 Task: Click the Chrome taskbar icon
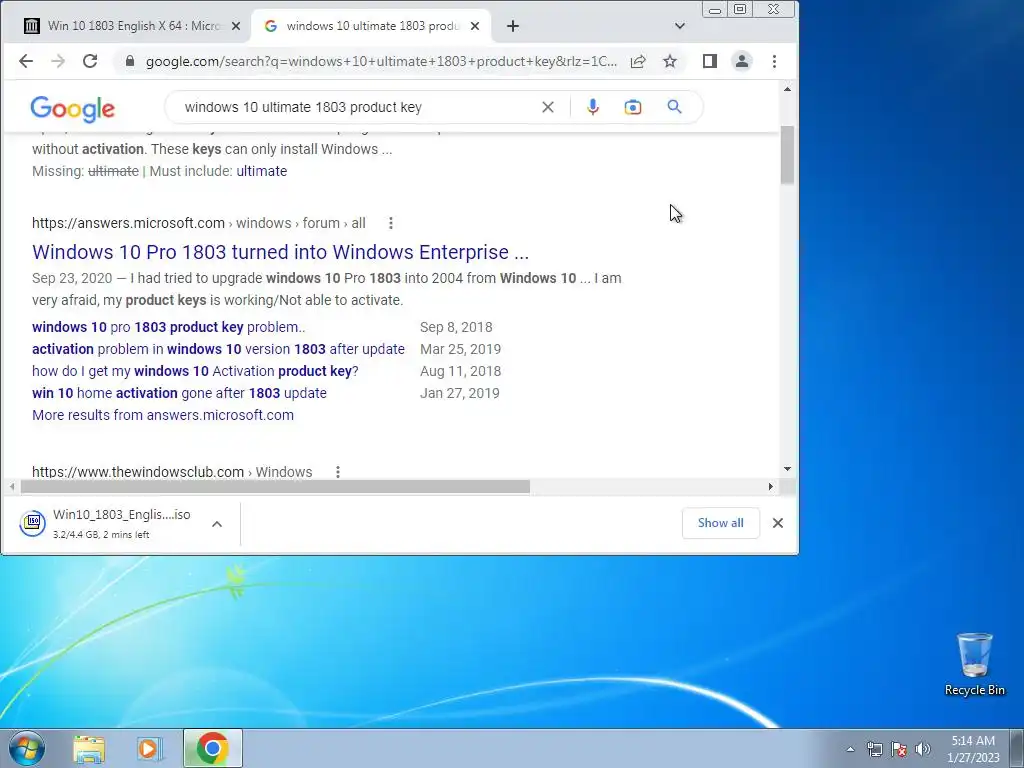click(212, 748)
